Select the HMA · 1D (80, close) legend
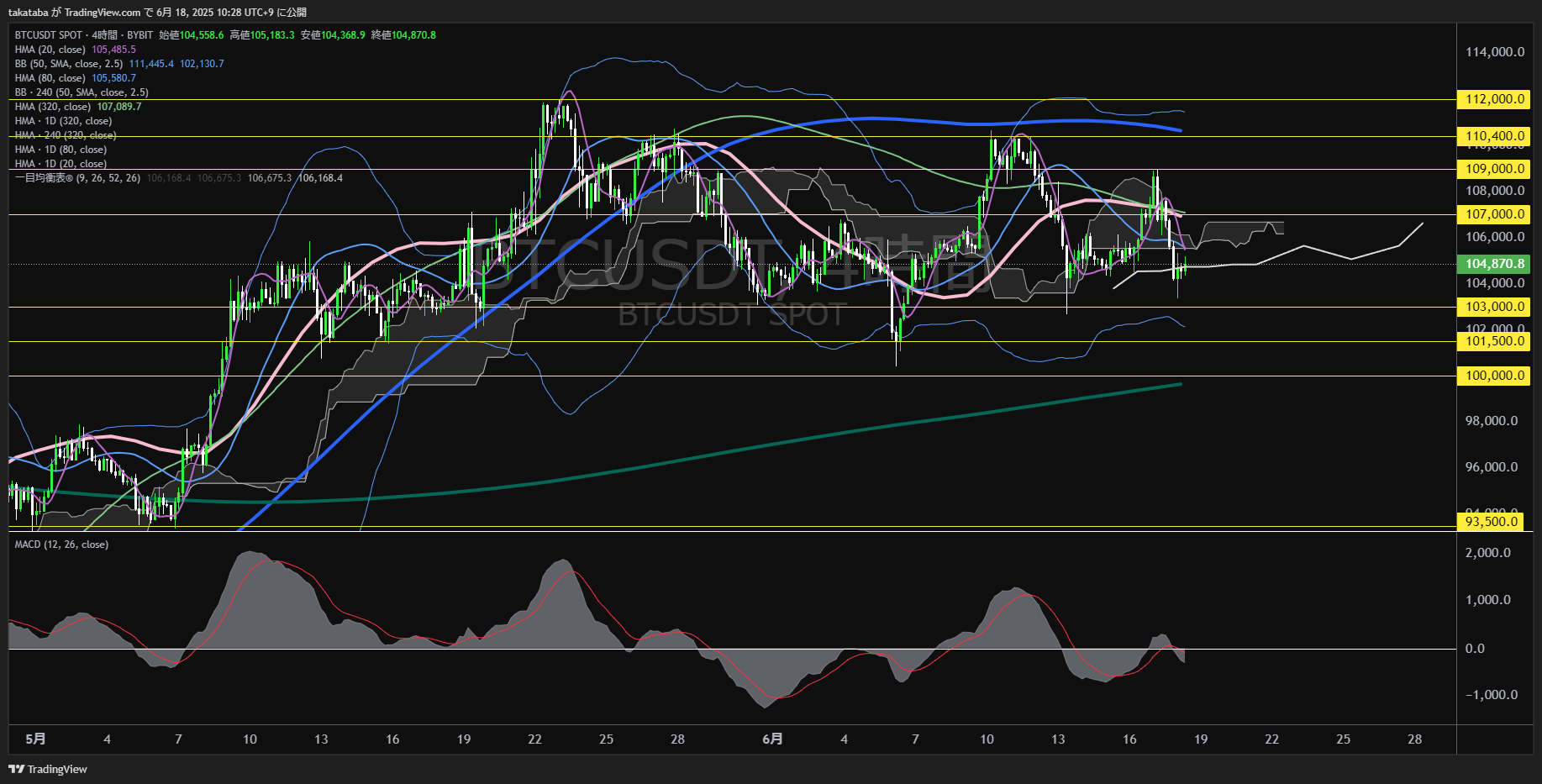 [61, 150]
